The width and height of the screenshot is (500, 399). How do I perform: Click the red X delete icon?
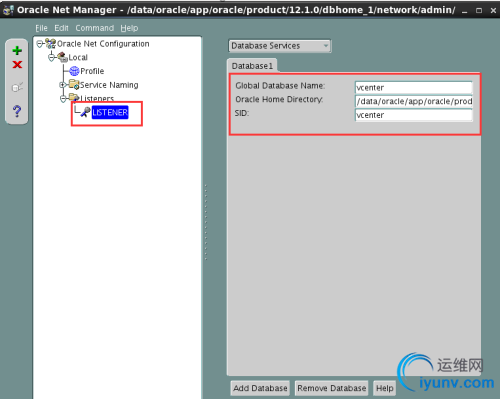tap(17, 65)
